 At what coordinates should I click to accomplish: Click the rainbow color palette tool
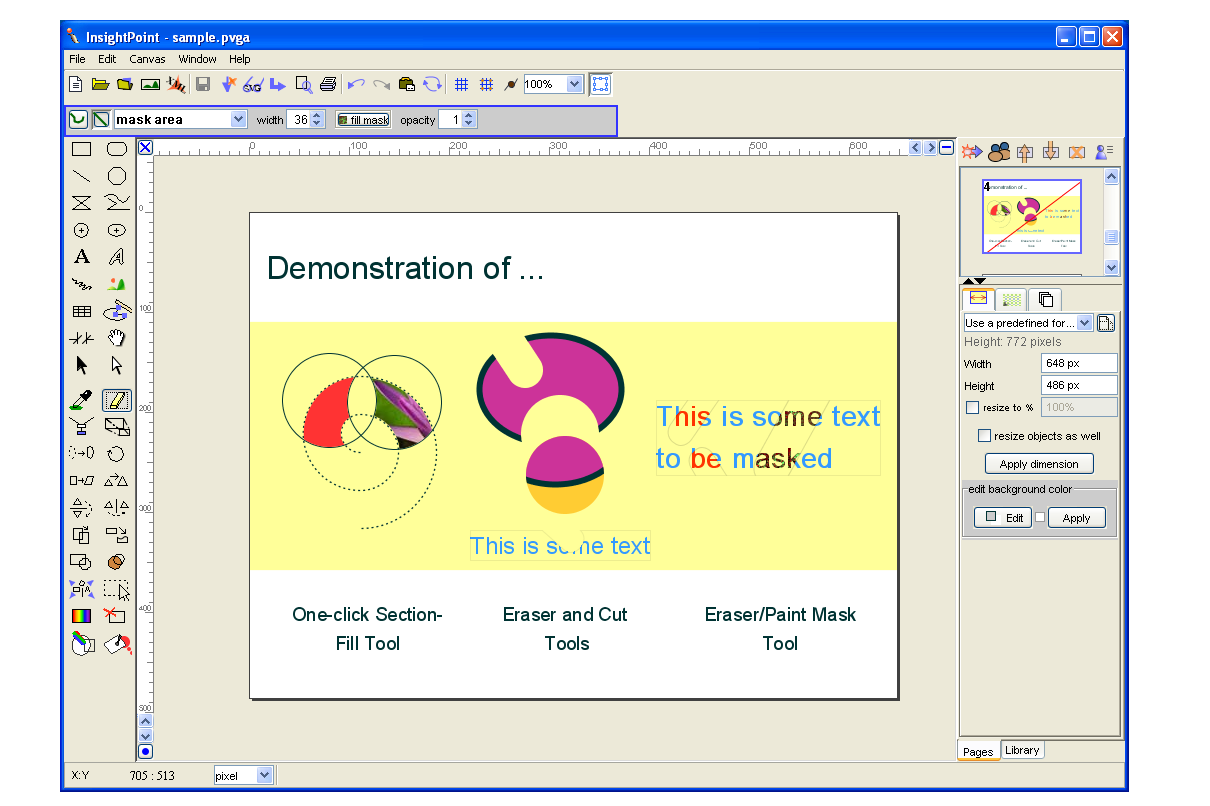click(x=81, y=616)
